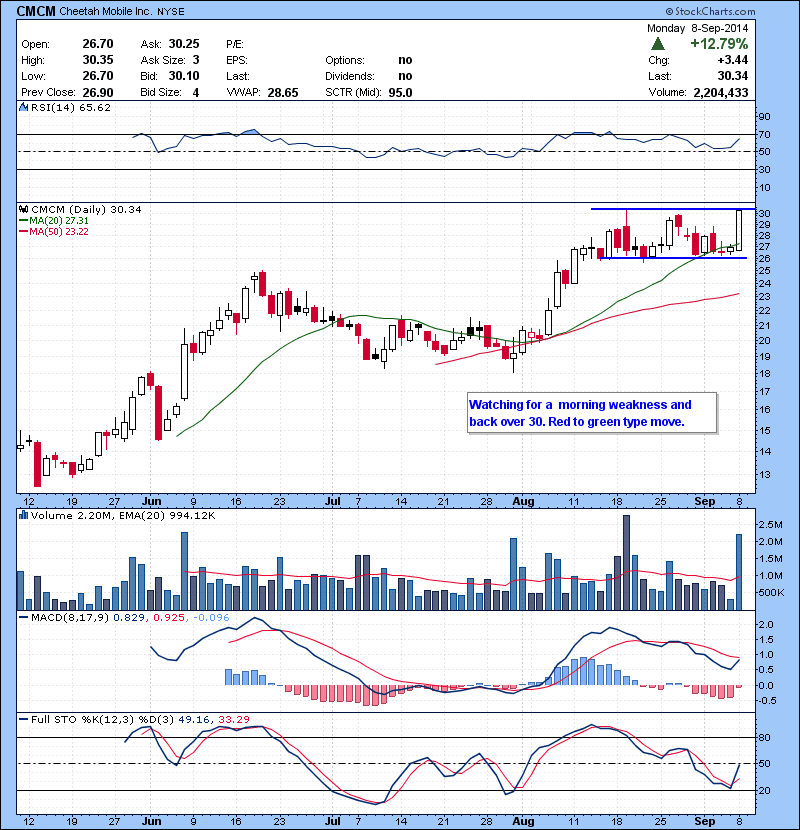Click the blue morning weakness annotation box
Image resolution: width=800 pixels, height=830 pixels.
592,413
